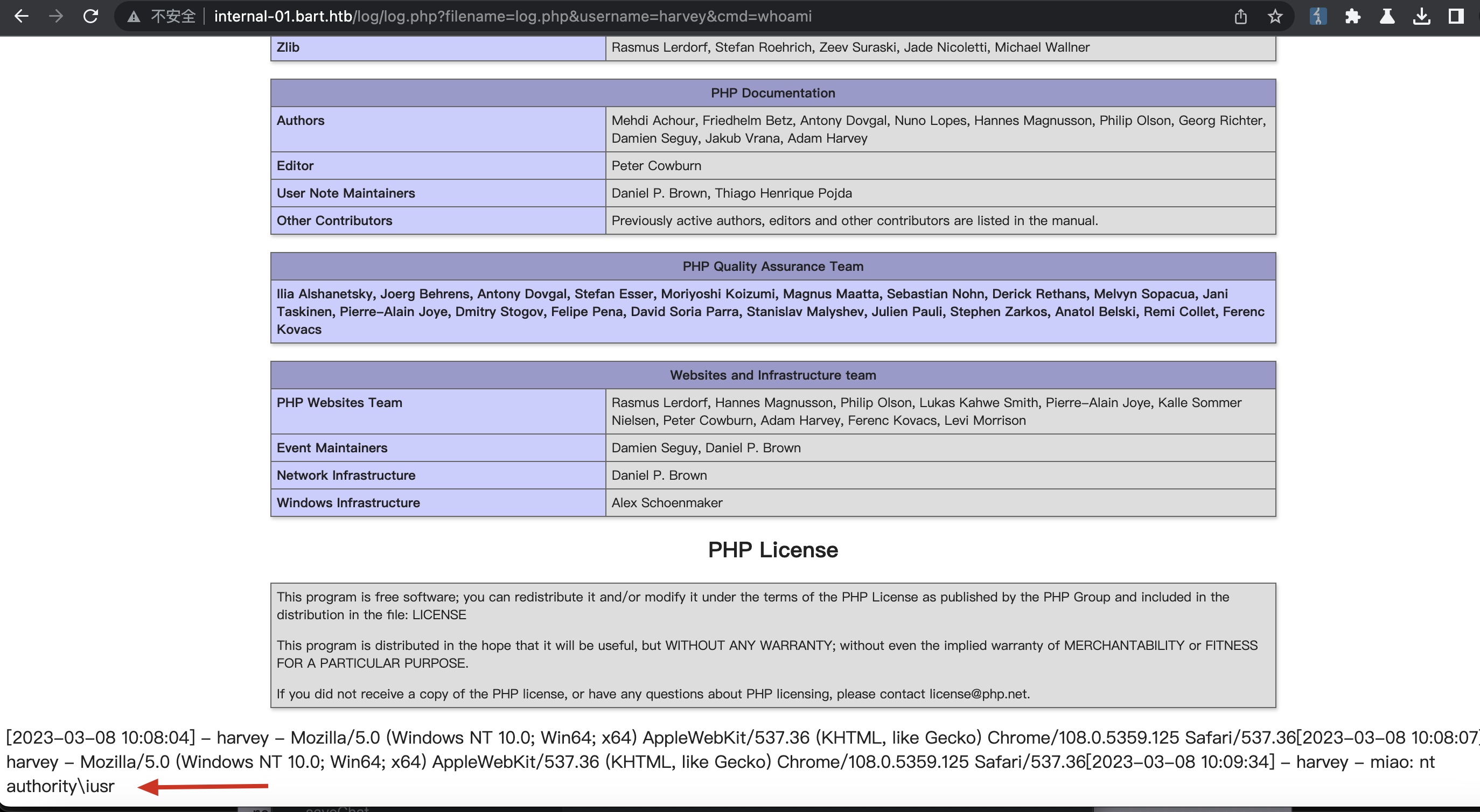Open the Extensions puzzle-piece menu

tap(1352, 16)
